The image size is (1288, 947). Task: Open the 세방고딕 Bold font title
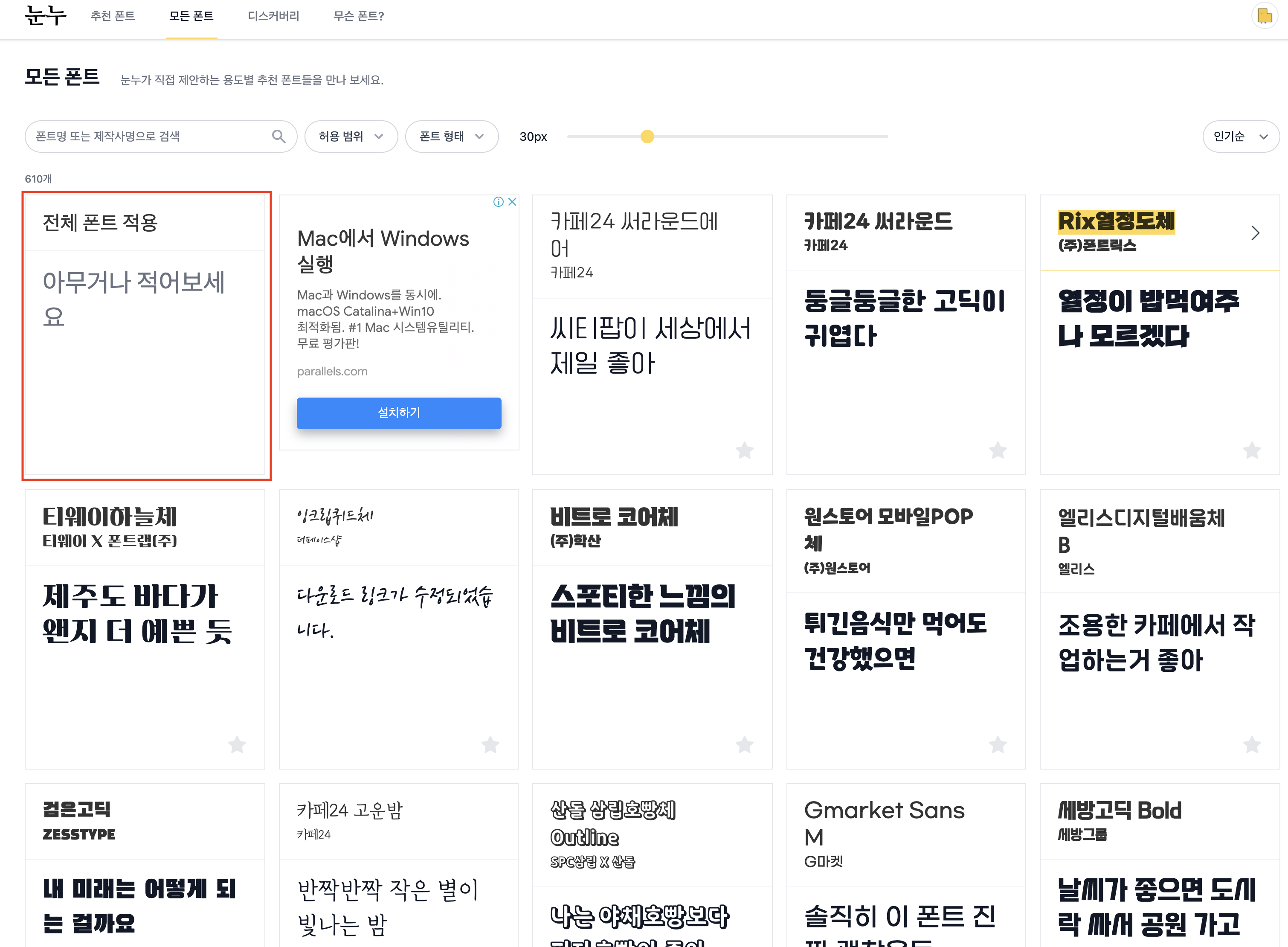(x=1120, y=810)
